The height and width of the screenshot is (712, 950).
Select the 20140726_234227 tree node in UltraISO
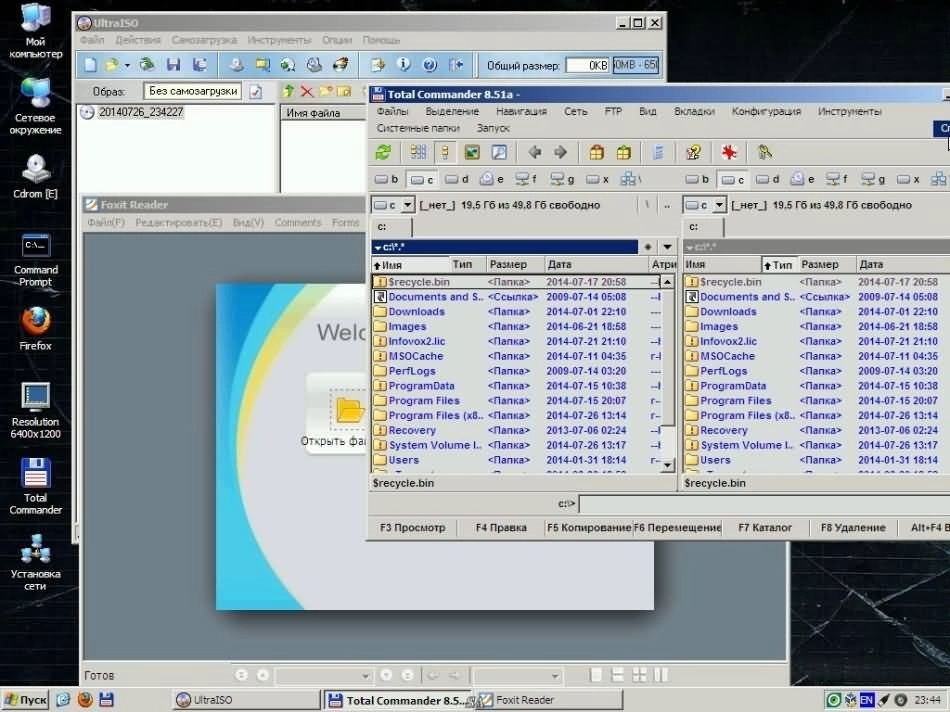141,112
